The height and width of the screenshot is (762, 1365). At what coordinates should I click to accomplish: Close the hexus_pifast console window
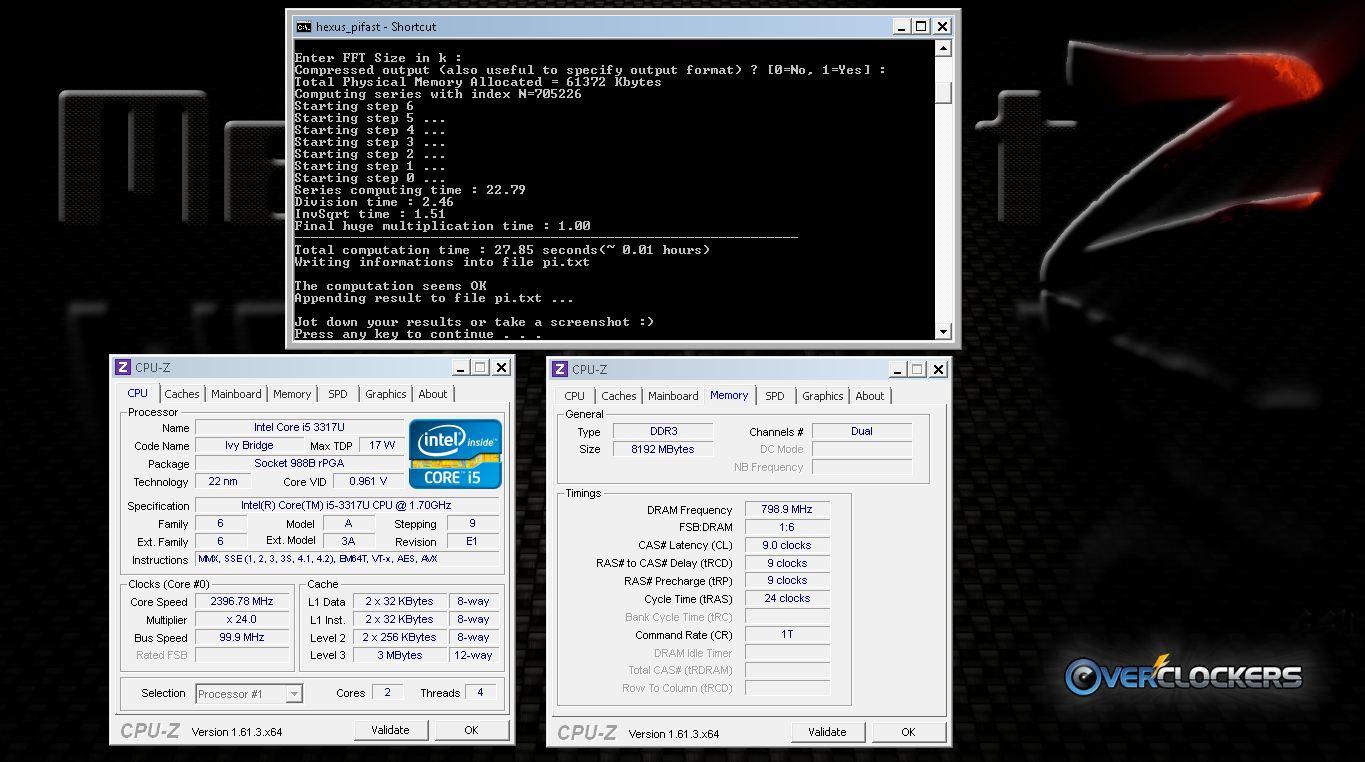942,27
